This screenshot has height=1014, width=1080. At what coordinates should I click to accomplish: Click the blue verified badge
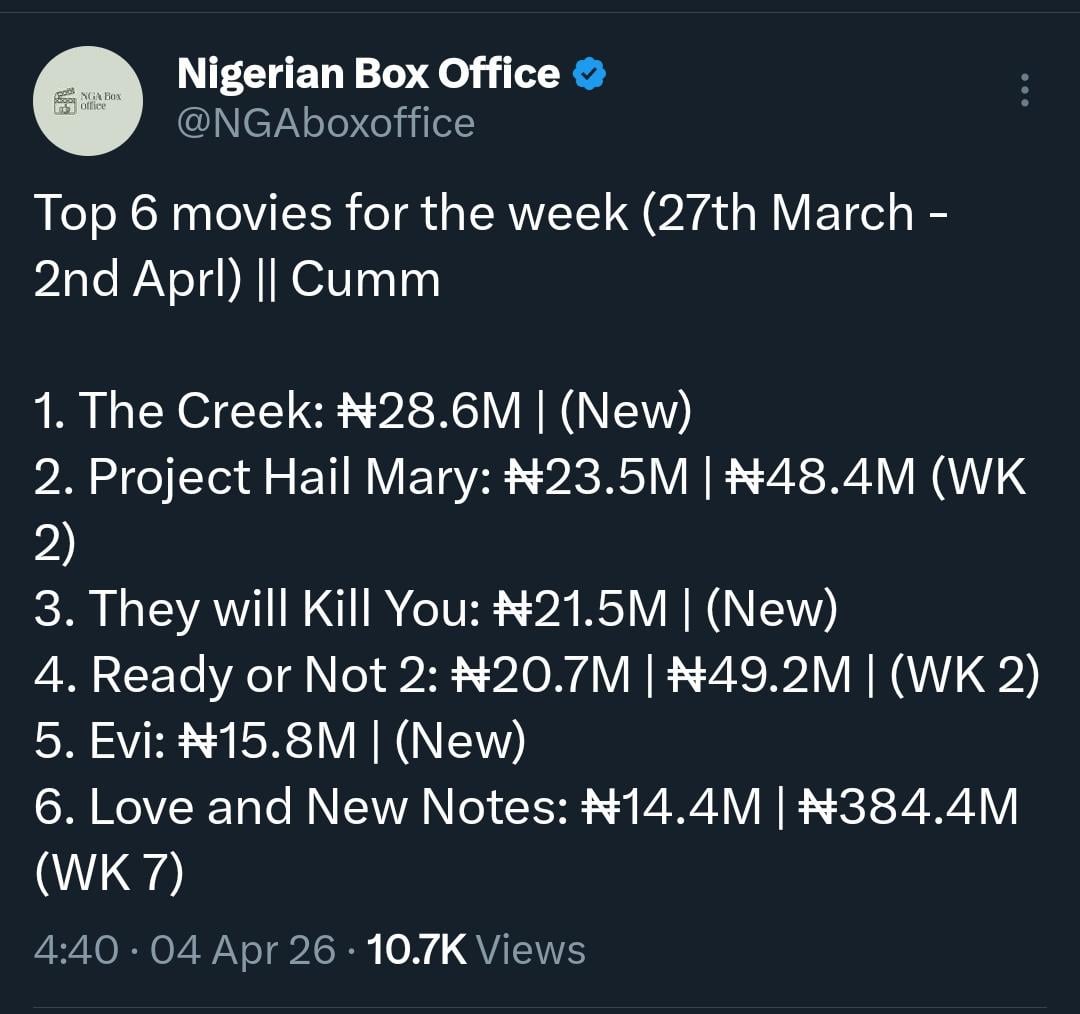[x=590, y=74]
